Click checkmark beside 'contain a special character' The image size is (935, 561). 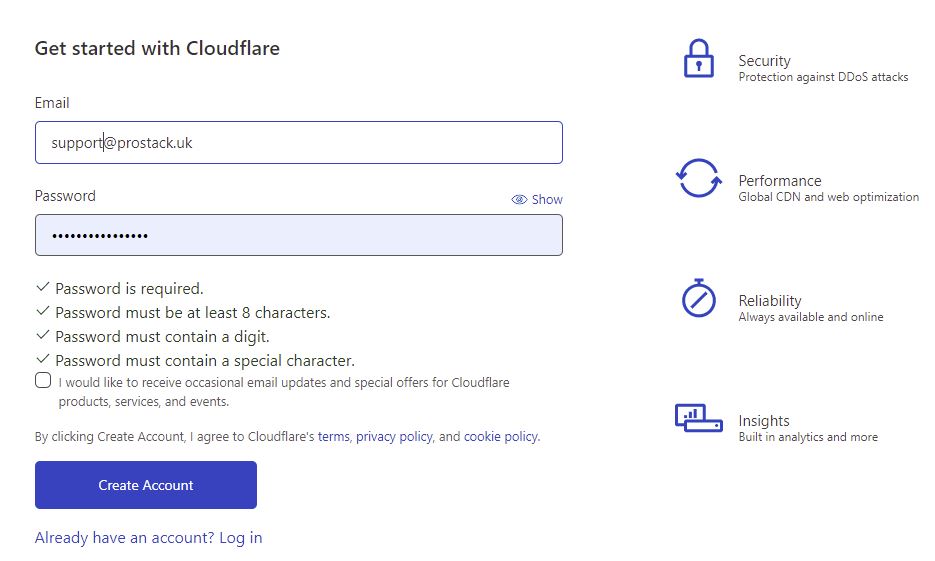coord(42,359)
